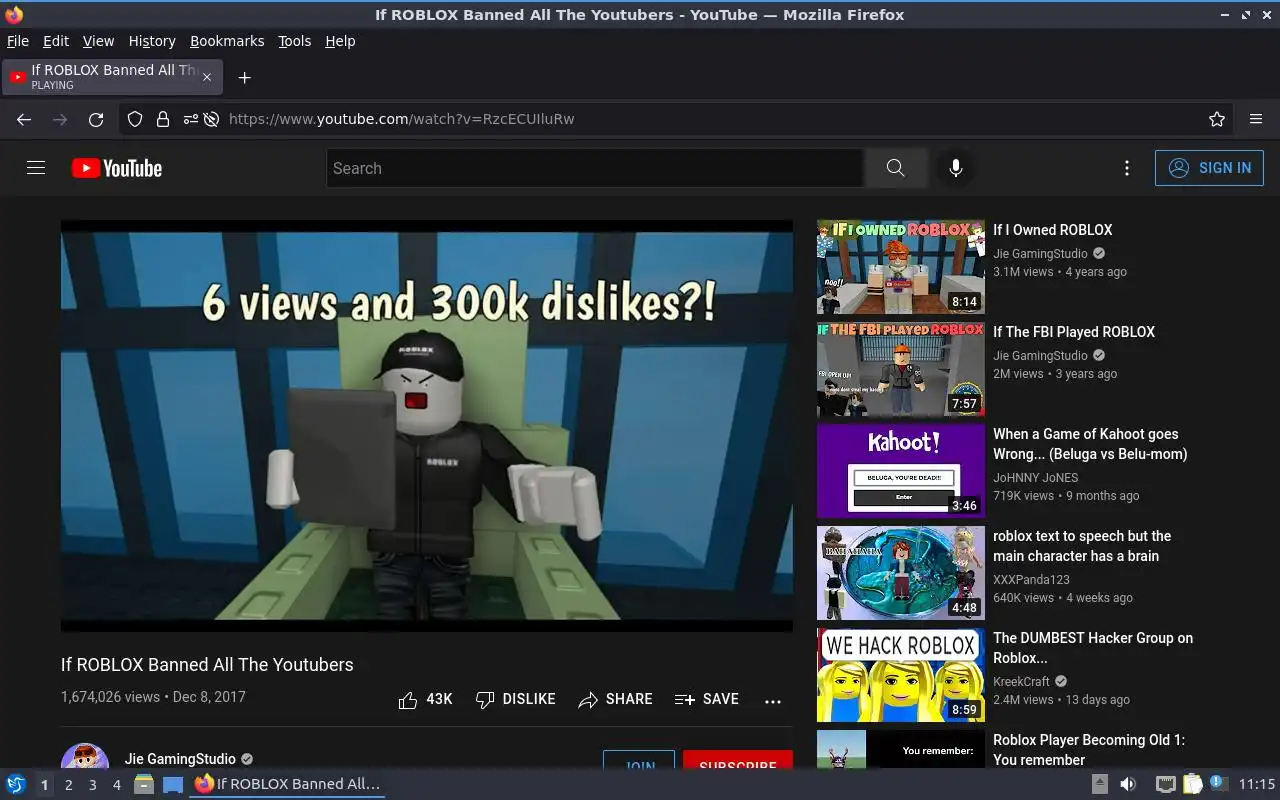Open the taskbar start menu icon
Viewport: 1280px width, 800px height.
(15, 784)
